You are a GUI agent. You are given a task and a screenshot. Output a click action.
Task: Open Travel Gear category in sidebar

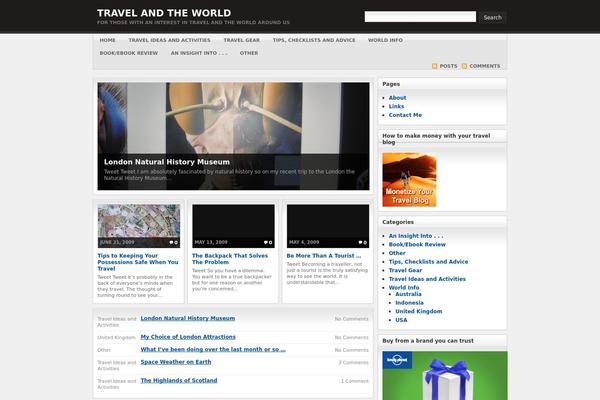(x=405, y=271)
